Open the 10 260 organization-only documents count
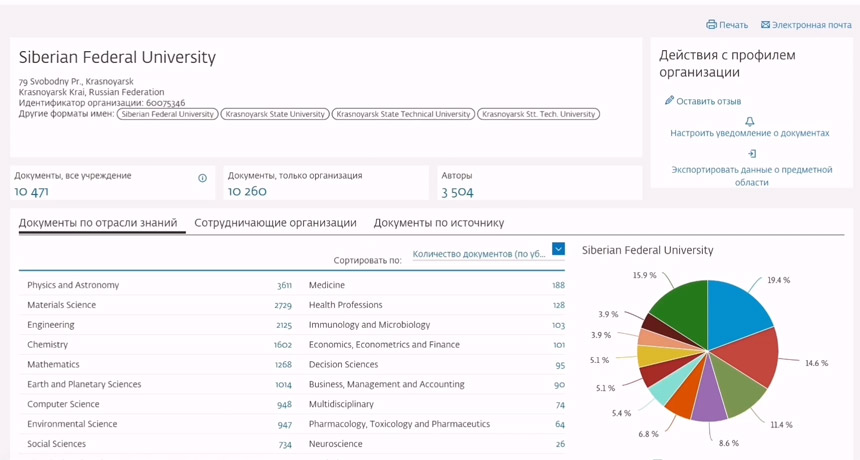Image resolution: width=860 pixels, height=460 pixels. (247, 191)
